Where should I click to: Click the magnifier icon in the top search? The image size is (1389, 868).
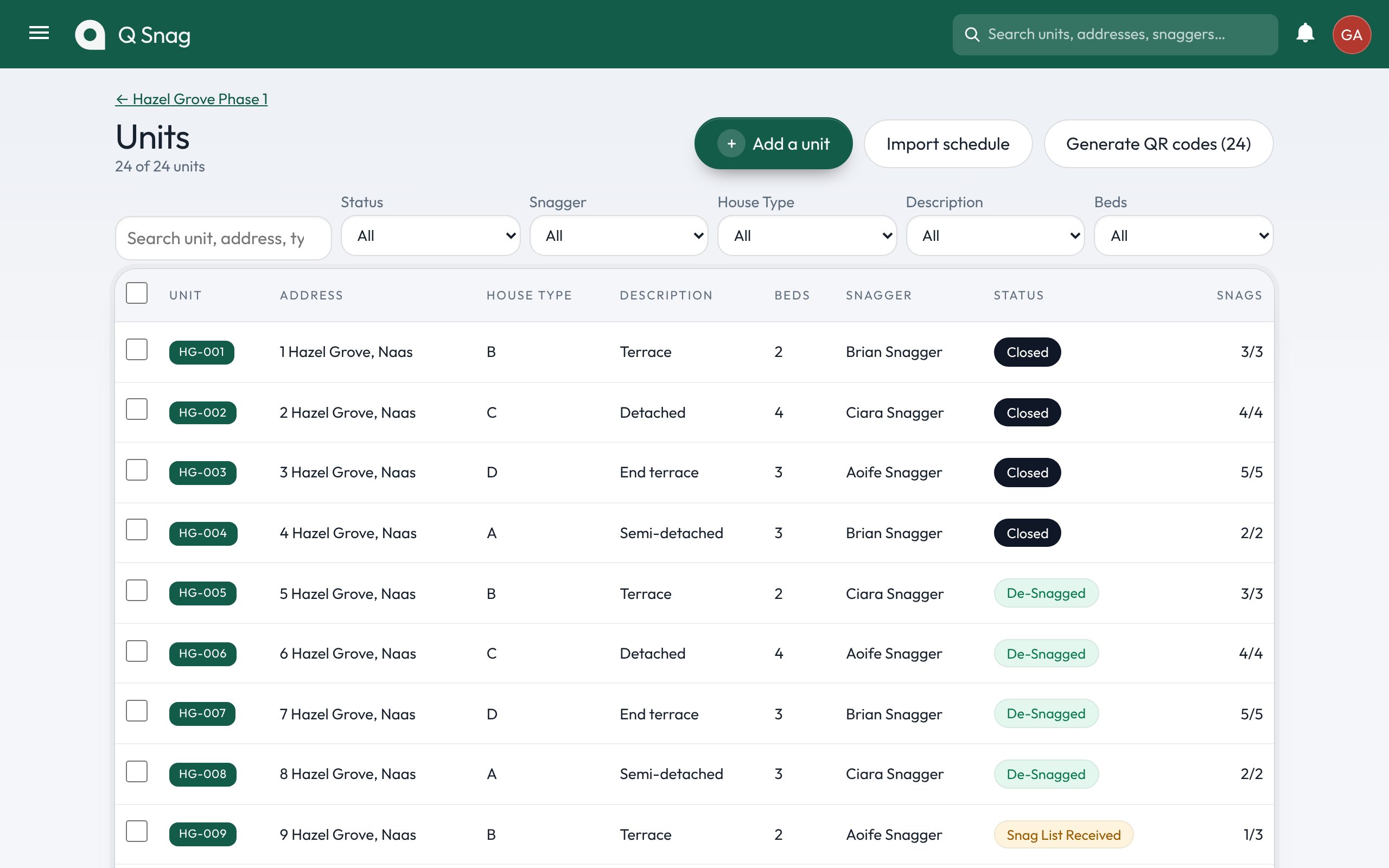pos(972,34)
